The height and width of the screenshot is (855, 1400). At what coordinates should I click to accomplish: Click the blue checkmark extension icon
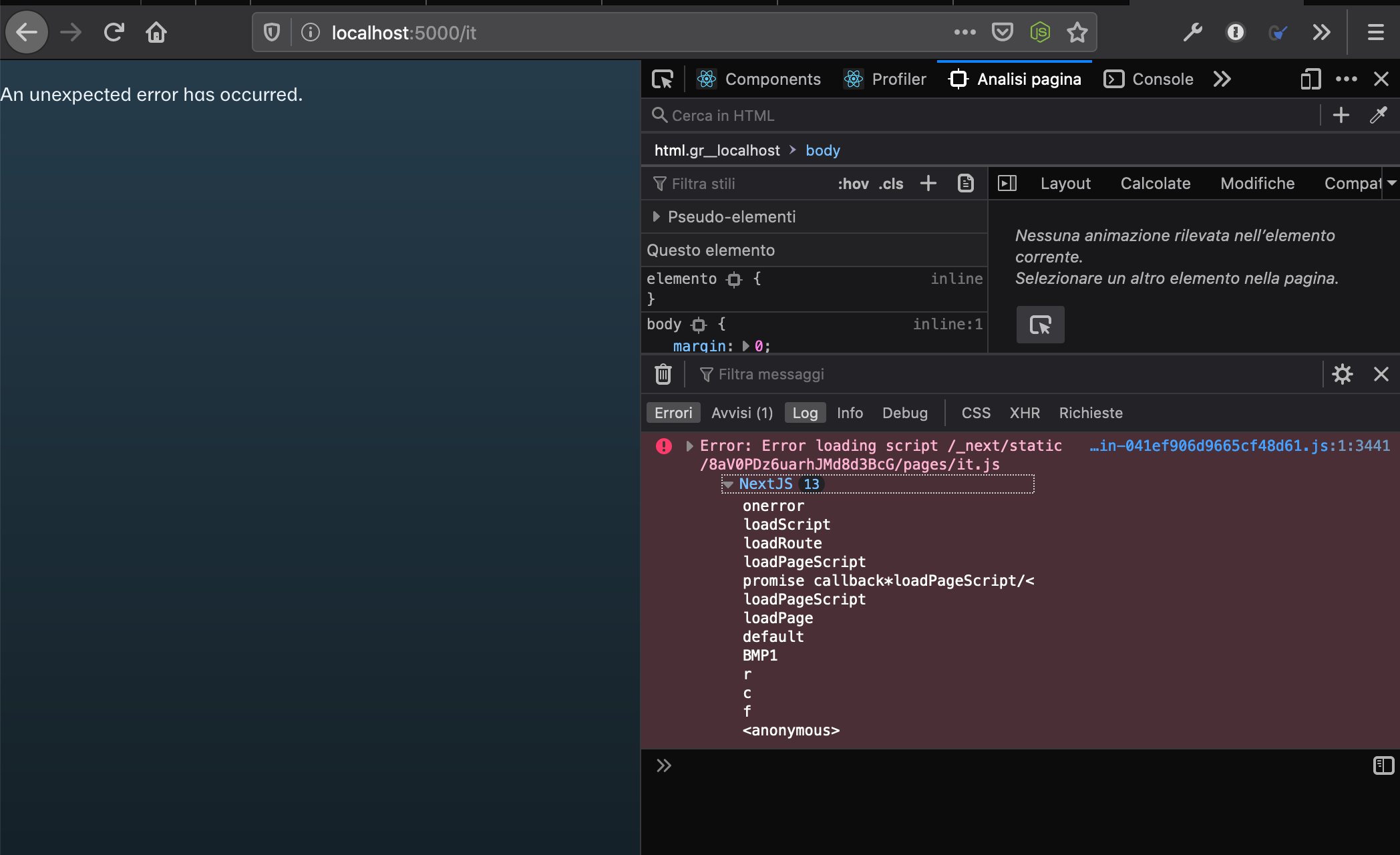coord(1278,32)
